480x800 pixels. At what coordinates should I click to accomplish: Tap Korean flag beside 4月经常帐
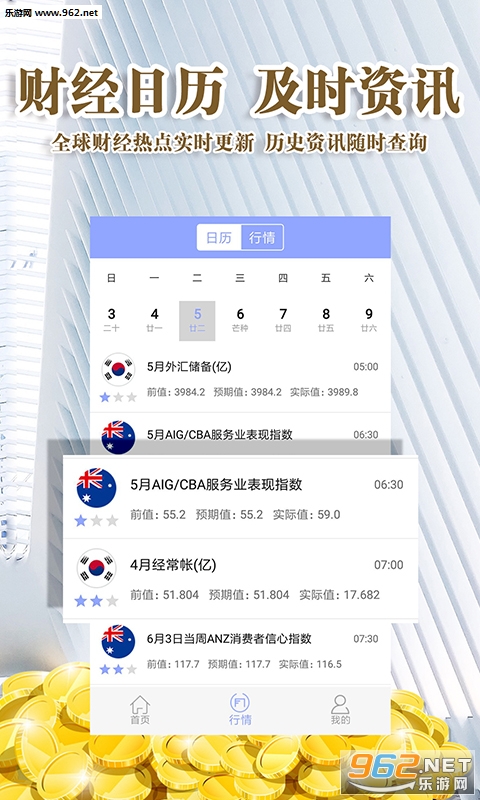click(96, 568)
